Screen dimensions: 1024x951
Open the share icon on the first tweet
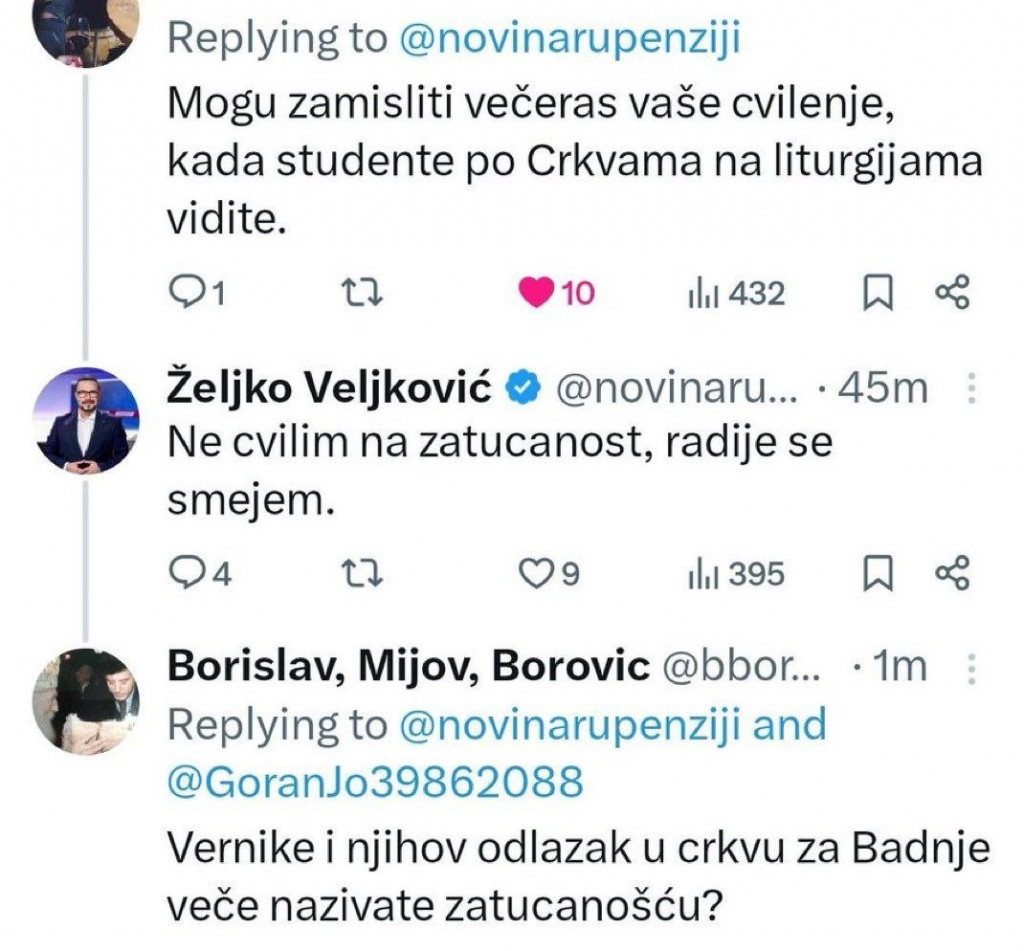[950, 293]
